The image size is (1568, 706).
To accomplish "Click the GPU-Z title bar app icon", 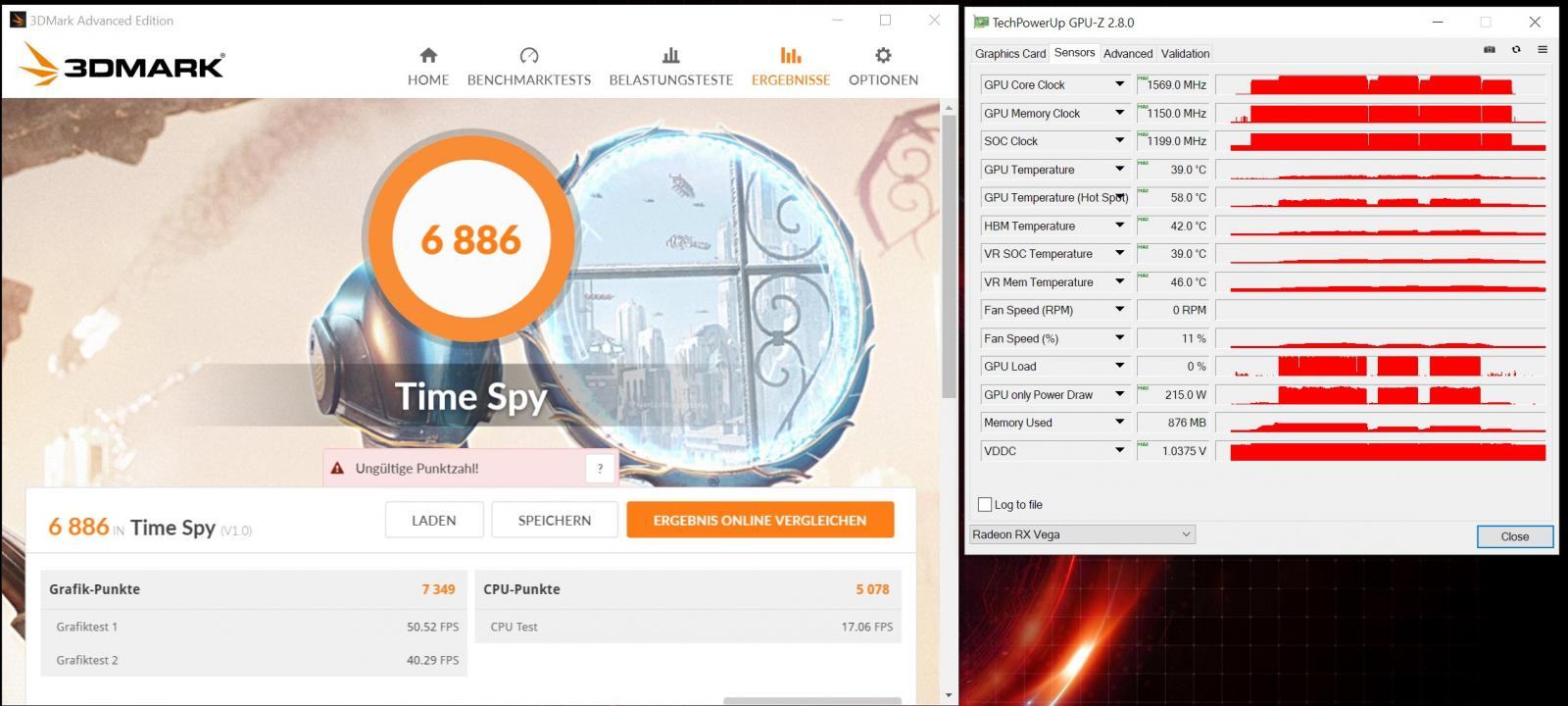I will click(980, 22).
